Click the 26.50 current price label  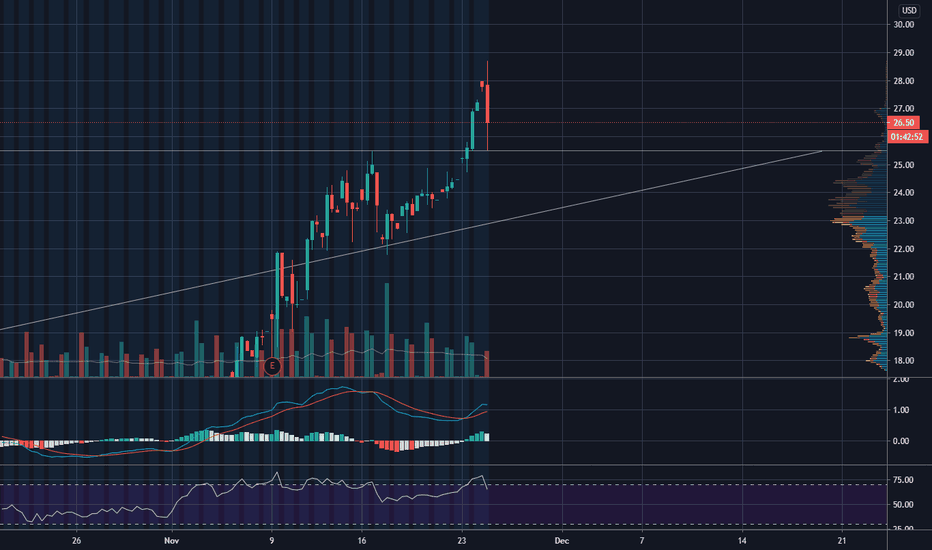click(x=903, y=122)
